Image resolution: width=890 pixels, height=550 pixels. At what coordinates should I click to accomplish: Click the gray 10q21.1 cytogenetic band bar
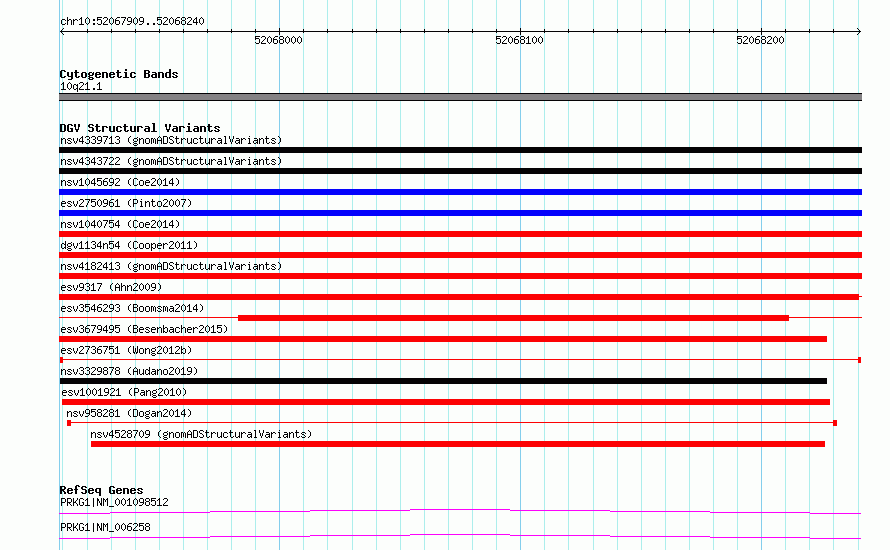pyautogui.click(x=460, y=97)
